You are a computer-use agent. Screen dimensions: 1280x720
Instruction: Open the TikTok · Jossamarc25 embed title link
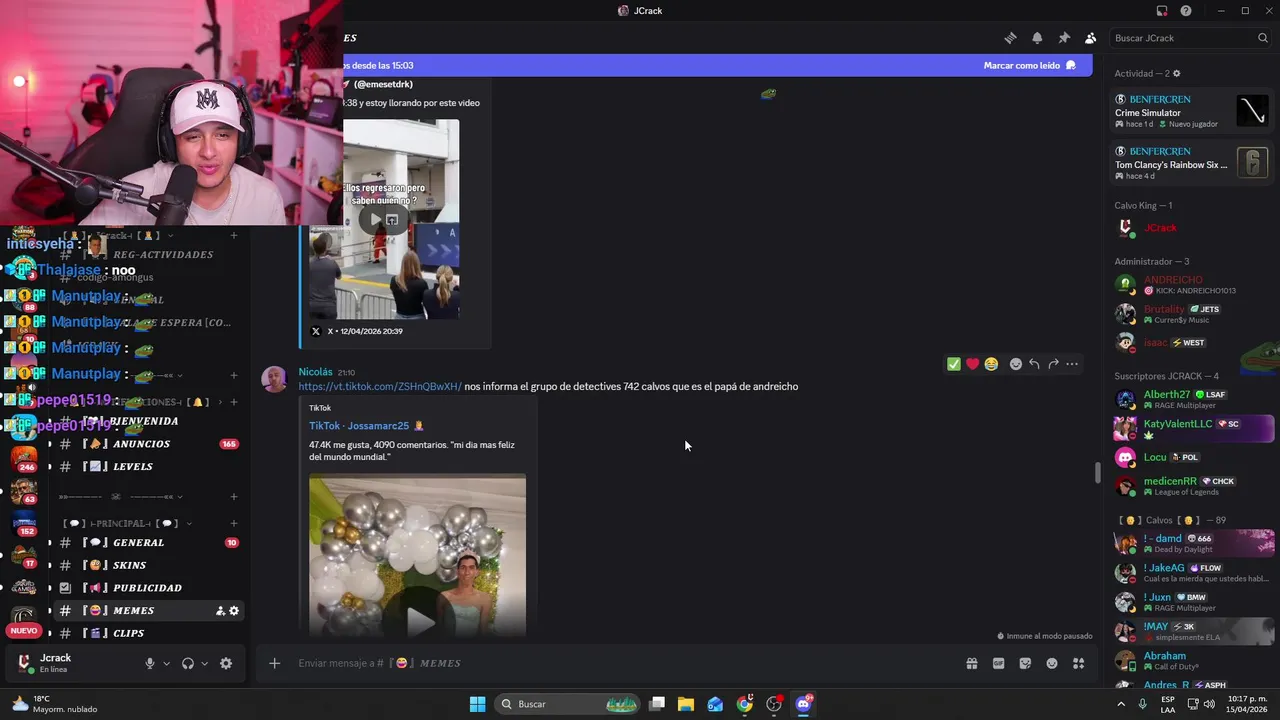tap(366, 426)
